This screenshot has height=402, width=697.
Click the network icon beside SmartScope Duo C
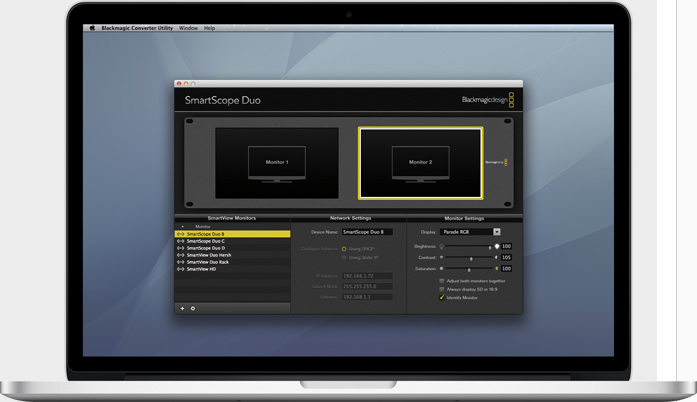point(180,241)
